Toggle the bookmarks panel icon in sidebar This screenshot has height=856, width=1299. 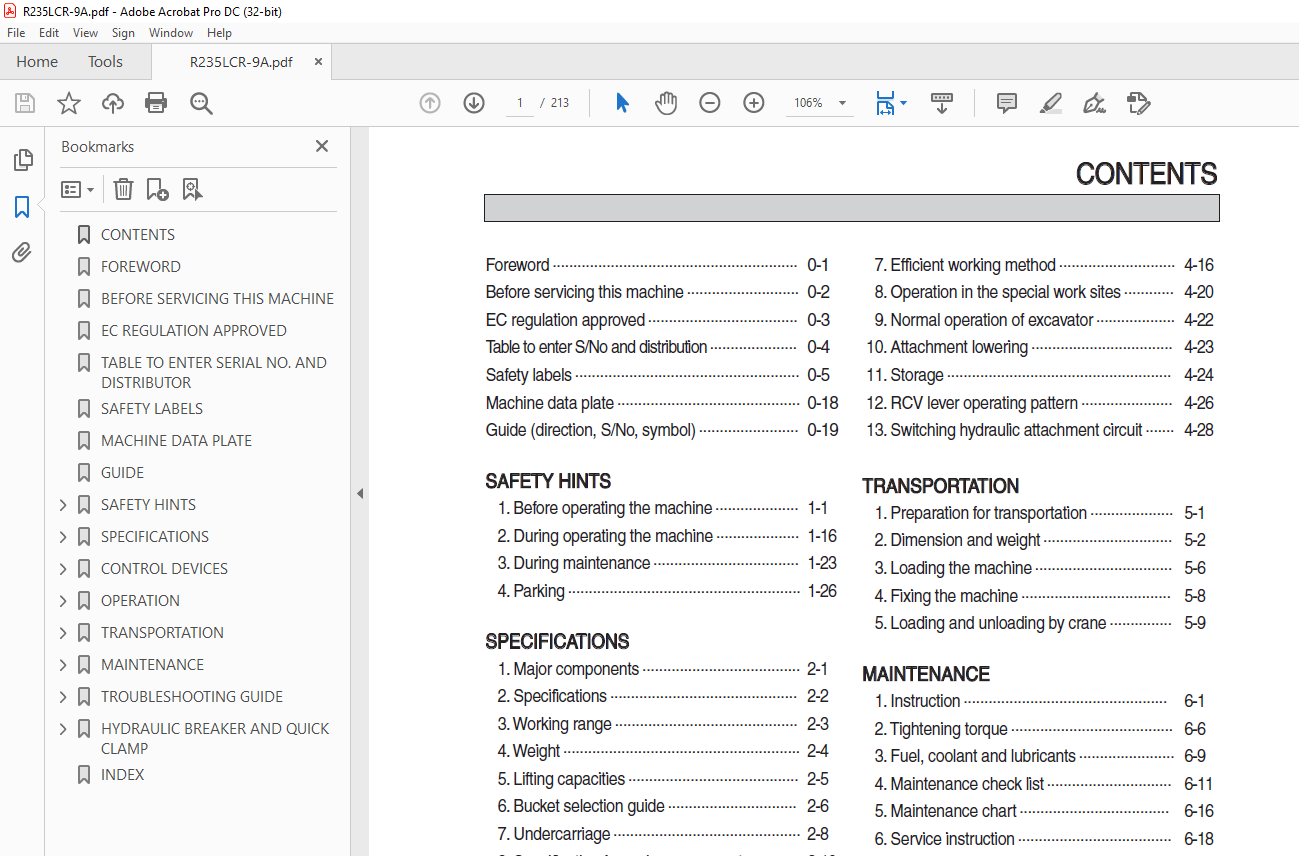22,207
